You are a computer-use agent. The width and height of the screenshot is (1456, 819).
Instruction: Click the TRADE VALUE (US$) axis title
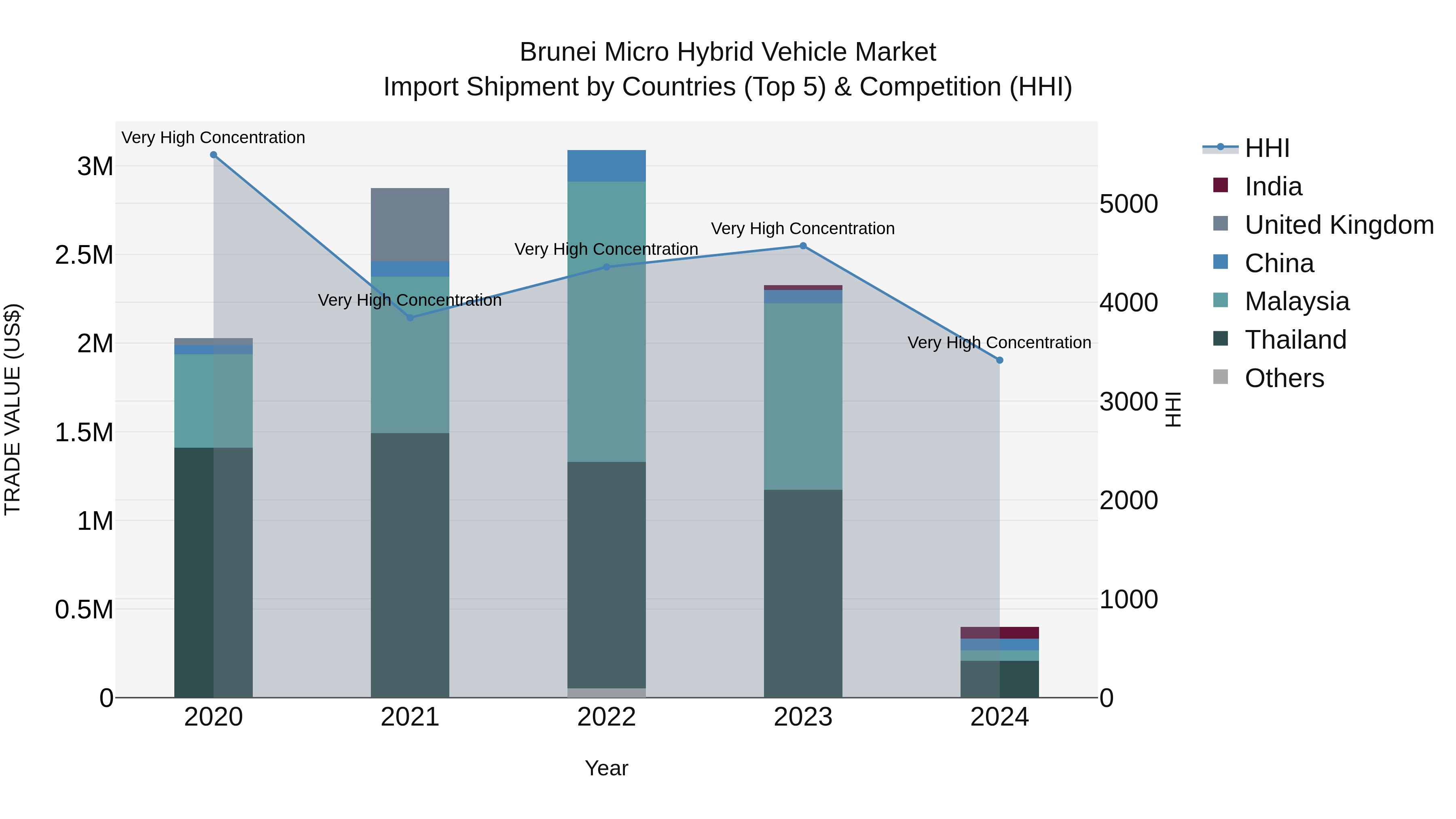pyautogui.click(x=13, y=410)
